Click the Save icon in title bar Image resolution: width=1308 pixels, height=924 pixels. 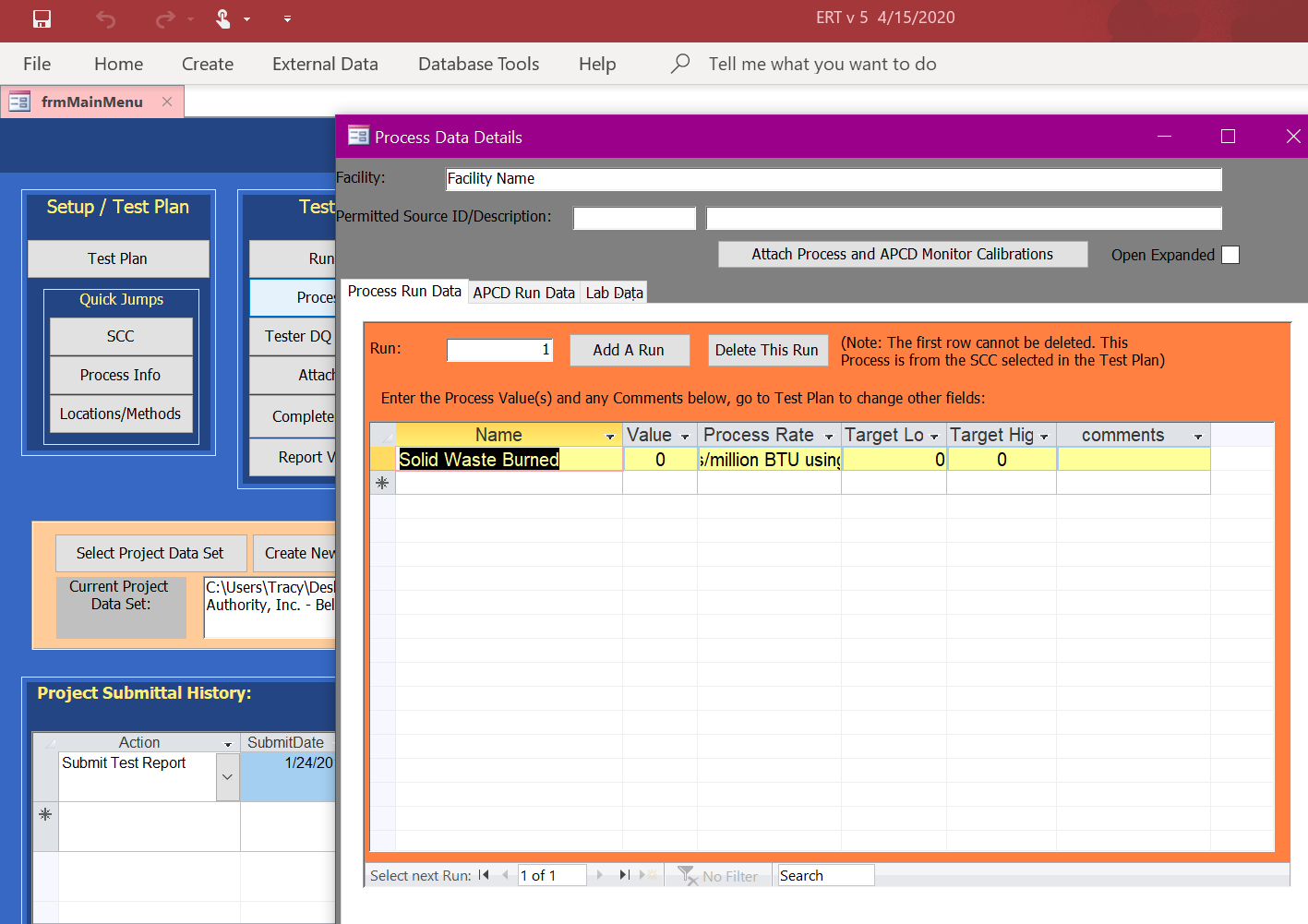(x=42, y=18)
